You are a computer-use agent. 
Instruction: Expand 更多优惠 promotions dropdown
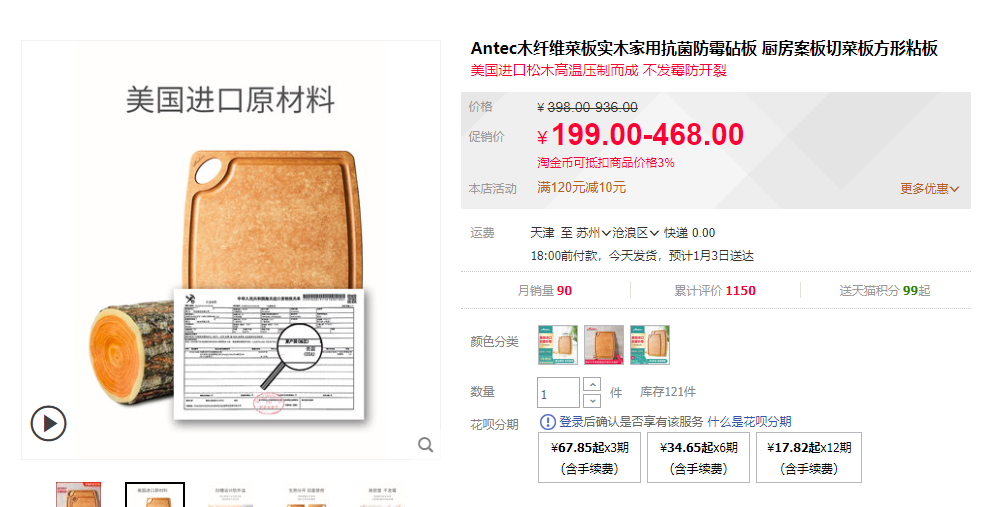click(x=929, y=188)
